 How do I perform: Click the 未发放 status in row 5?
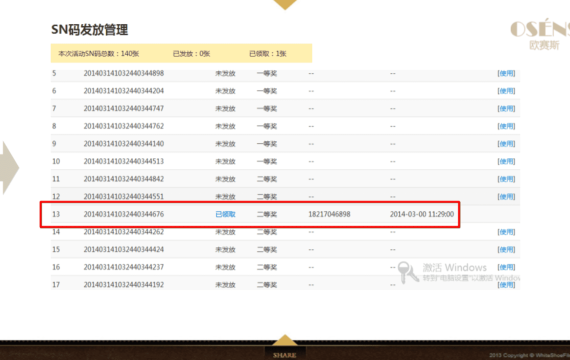click(x=225, y=73)
